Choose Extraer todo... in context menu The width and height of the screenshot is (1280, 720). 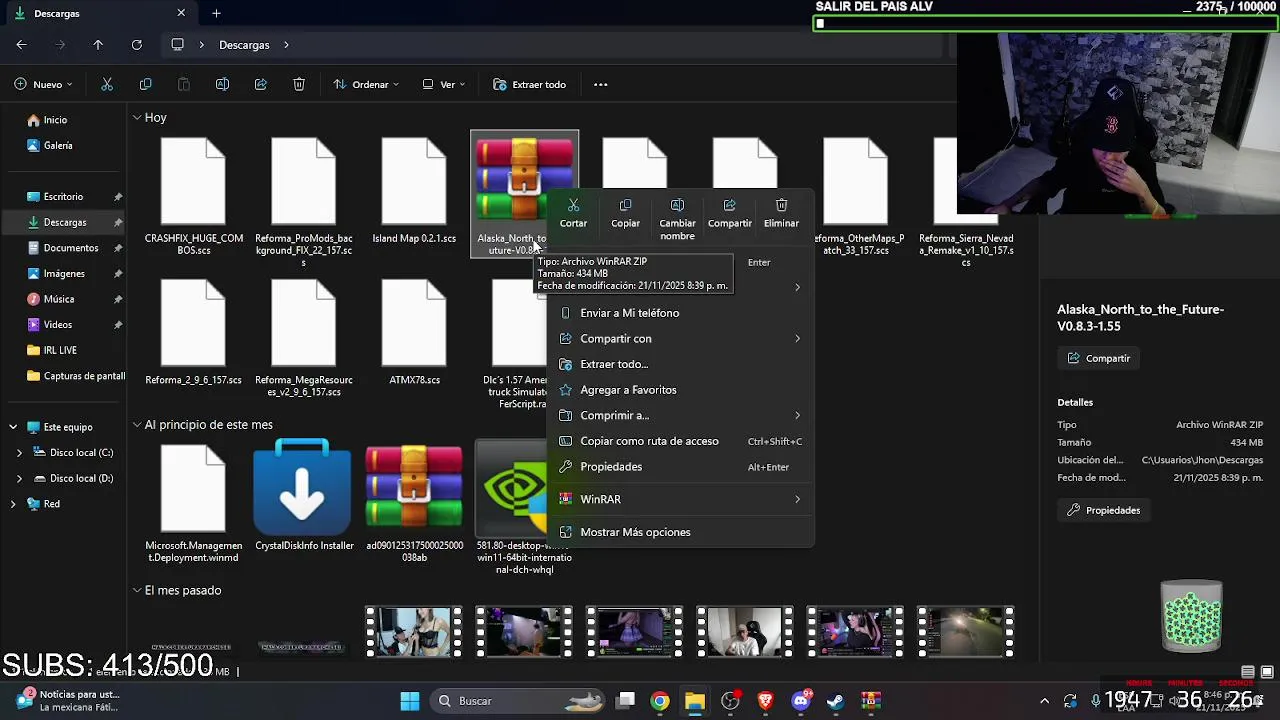tap(681, 365)
